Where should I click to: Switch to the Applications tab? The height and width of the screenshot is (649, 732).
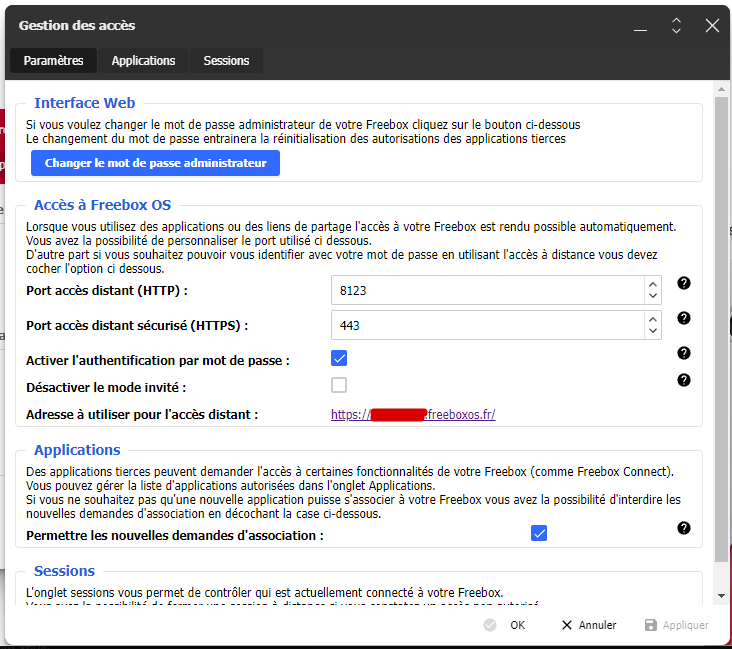[143, 61]
